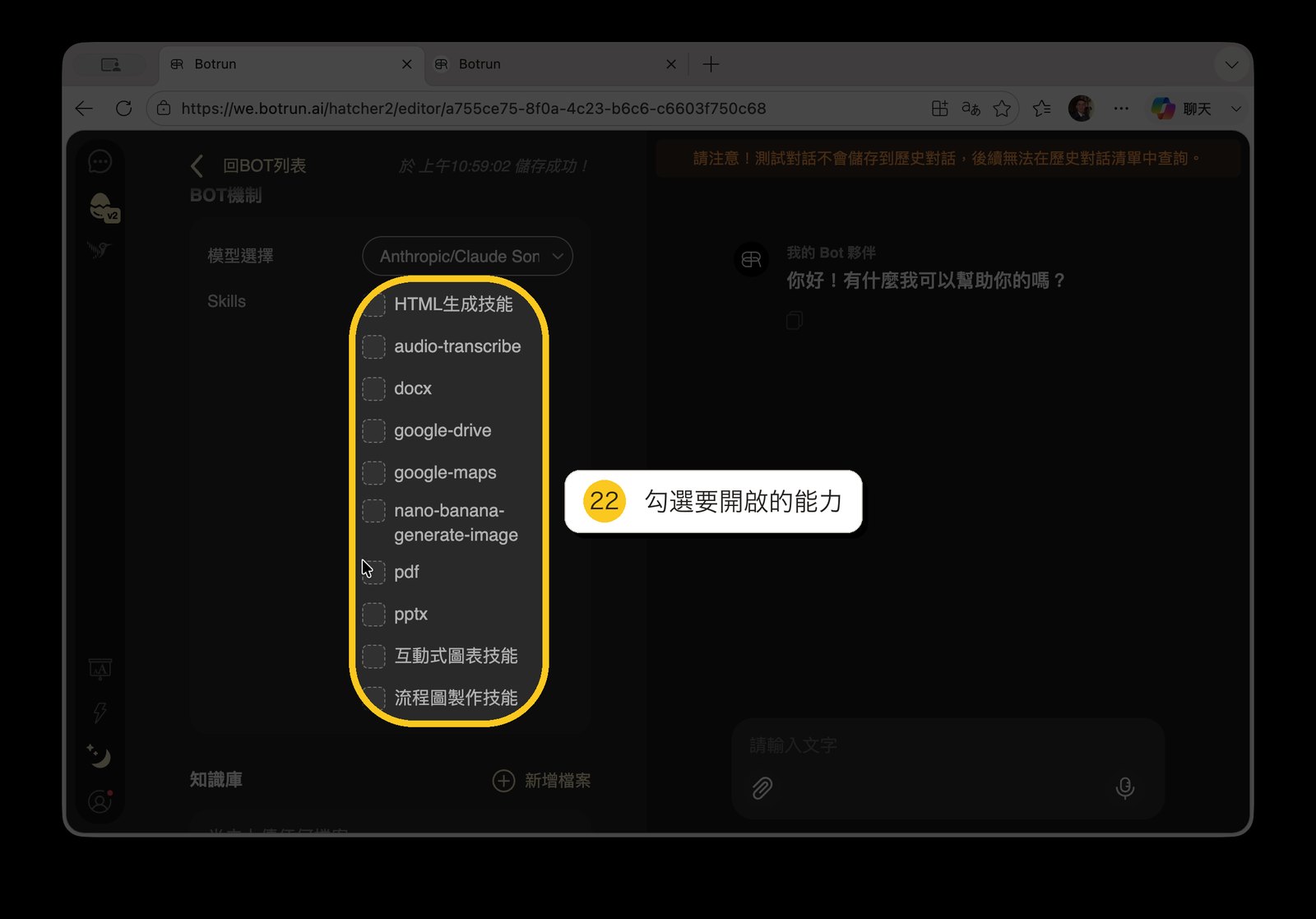Screen dimensions: 1316x919
Task: Copy the bot greeting message
Action: pyautogui.click(x=794, y=320)
